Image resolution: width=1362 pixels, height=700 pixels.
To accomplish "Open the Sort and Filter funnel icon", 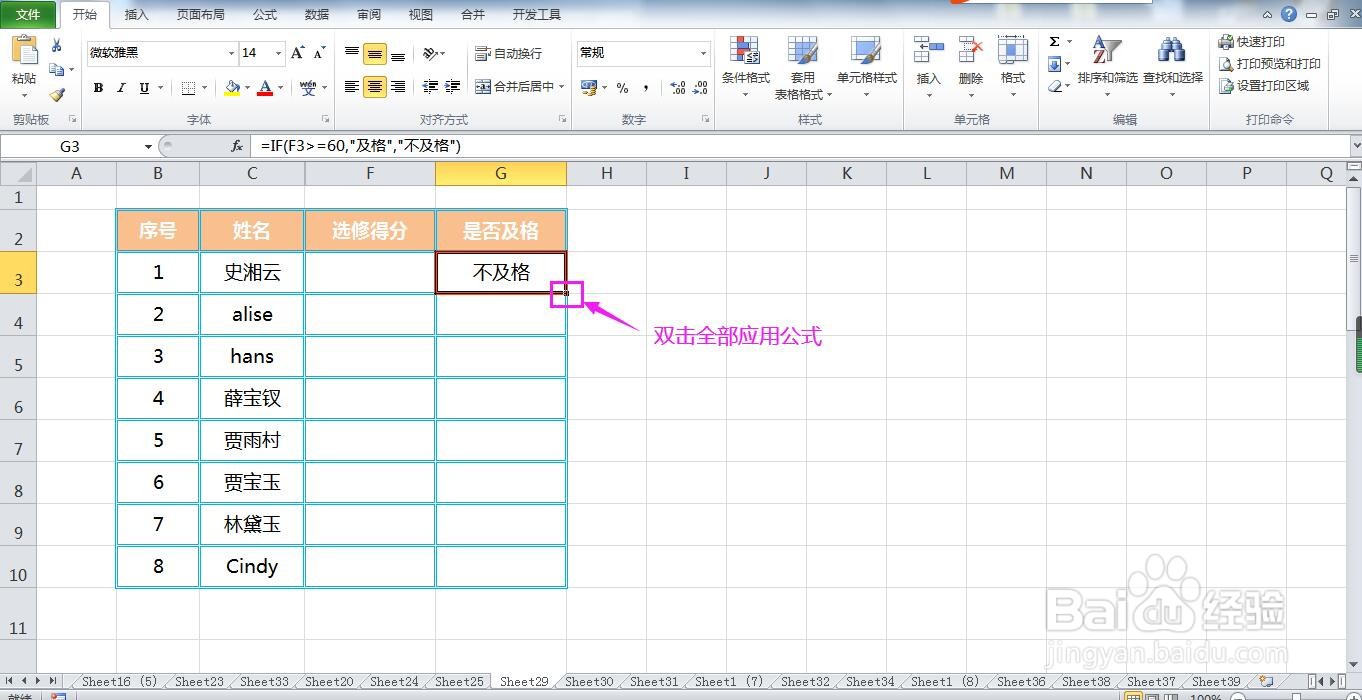I will click(x=1106, y=51).
